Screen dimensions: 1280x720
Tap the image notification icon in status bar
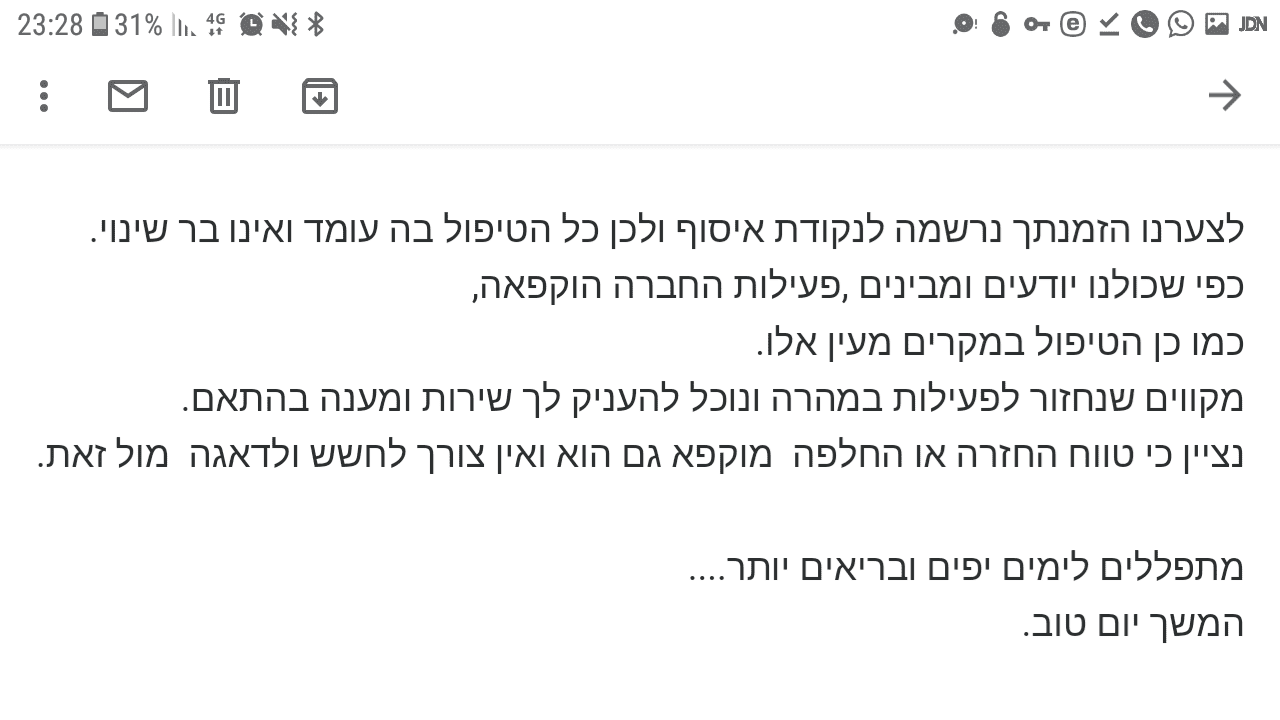(x=1217, y=24)
